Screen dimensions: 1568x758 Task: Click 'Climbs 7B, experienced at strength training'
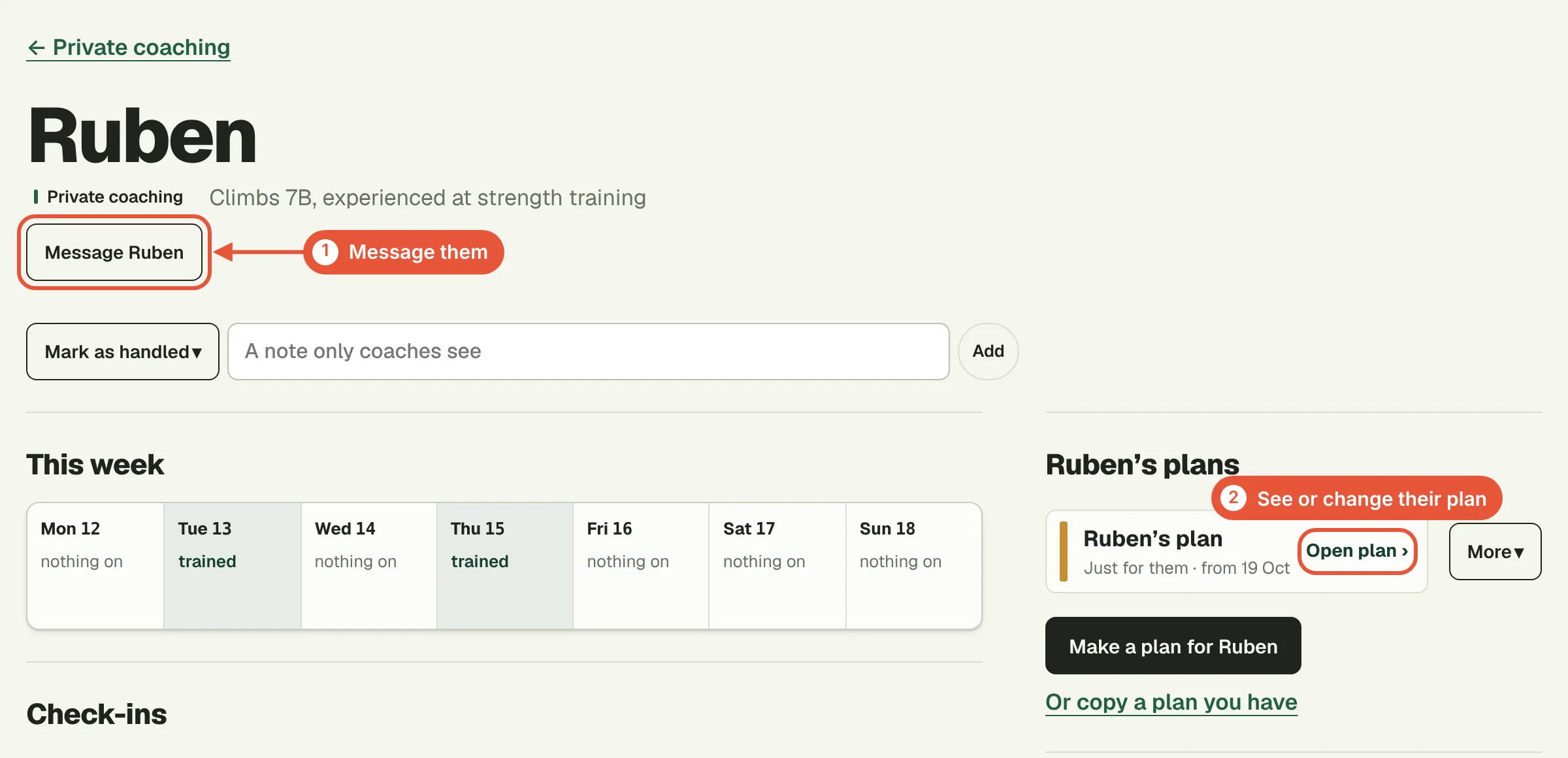click(x=427, y=197)
